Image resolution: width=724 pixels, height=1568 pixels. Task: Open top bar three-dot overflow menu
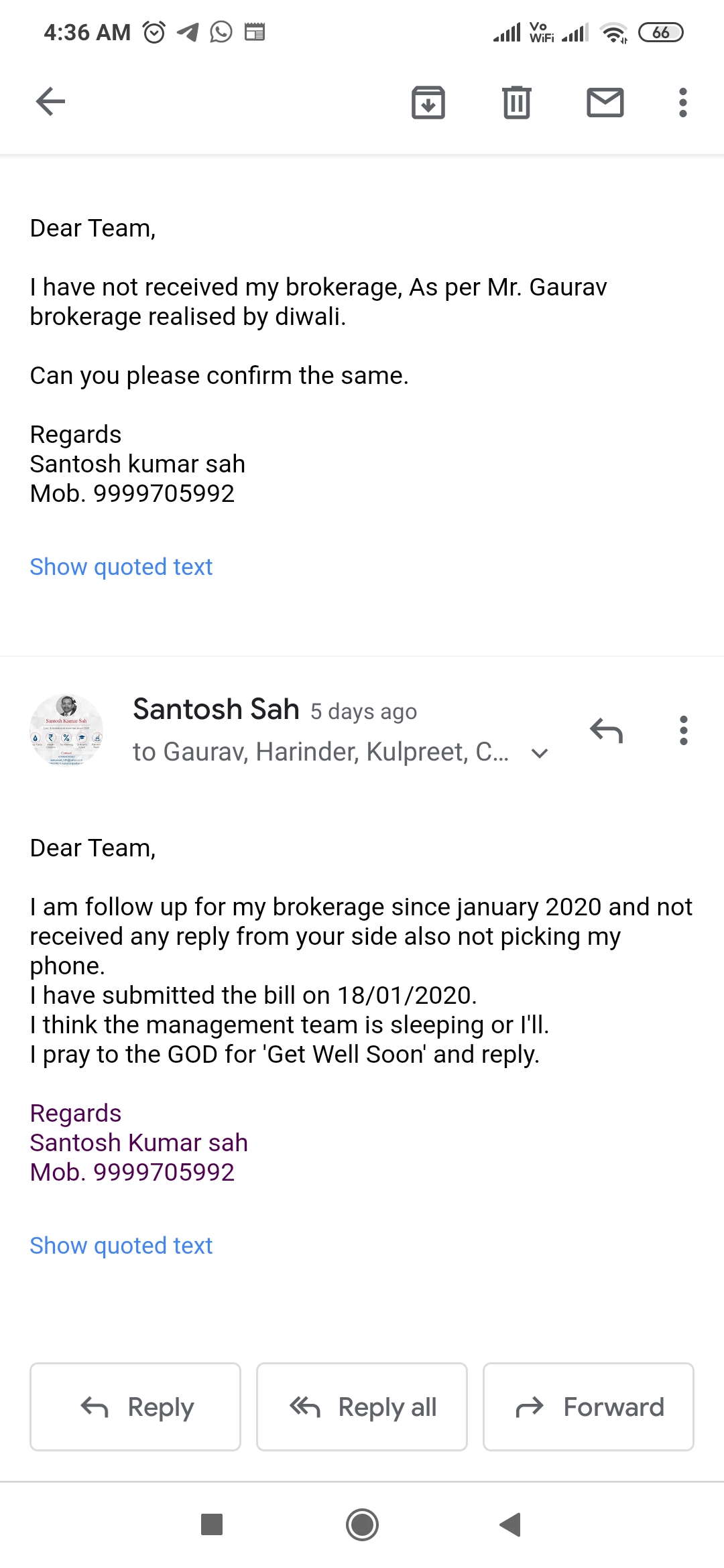tap(682, 103)
